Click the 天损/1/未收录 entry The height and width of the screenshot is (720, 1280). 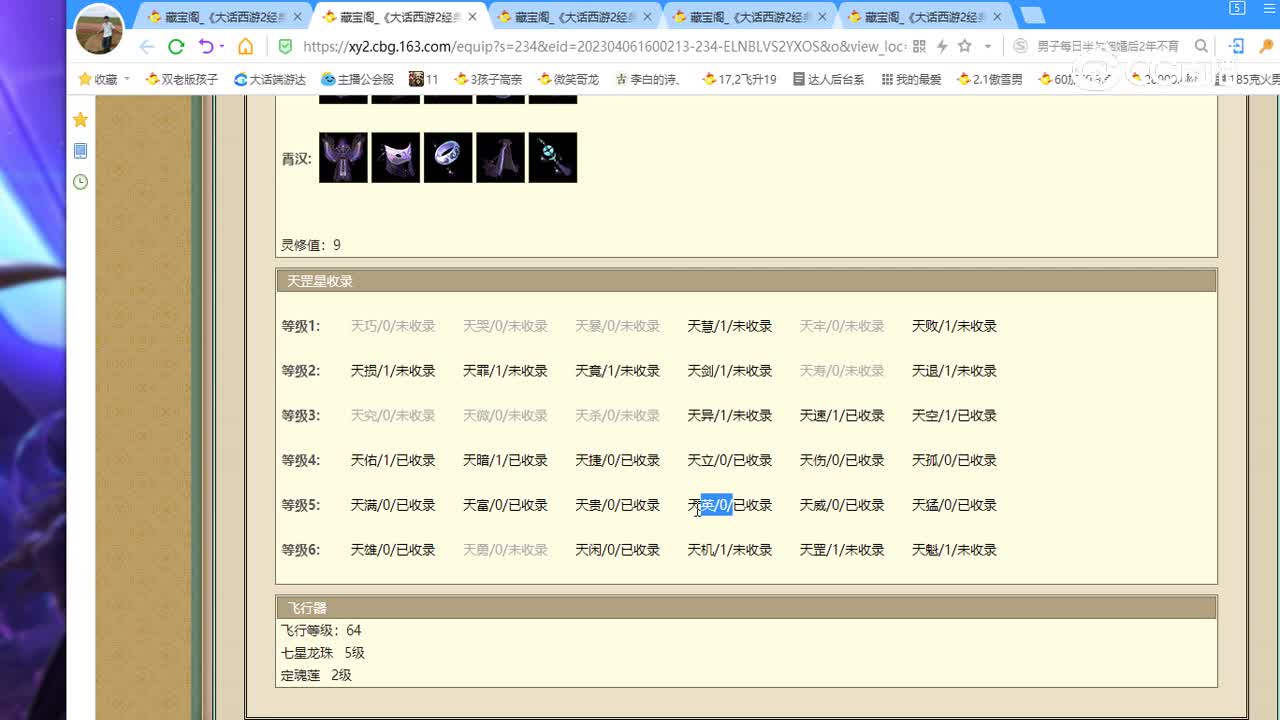(x=393, y=371)
